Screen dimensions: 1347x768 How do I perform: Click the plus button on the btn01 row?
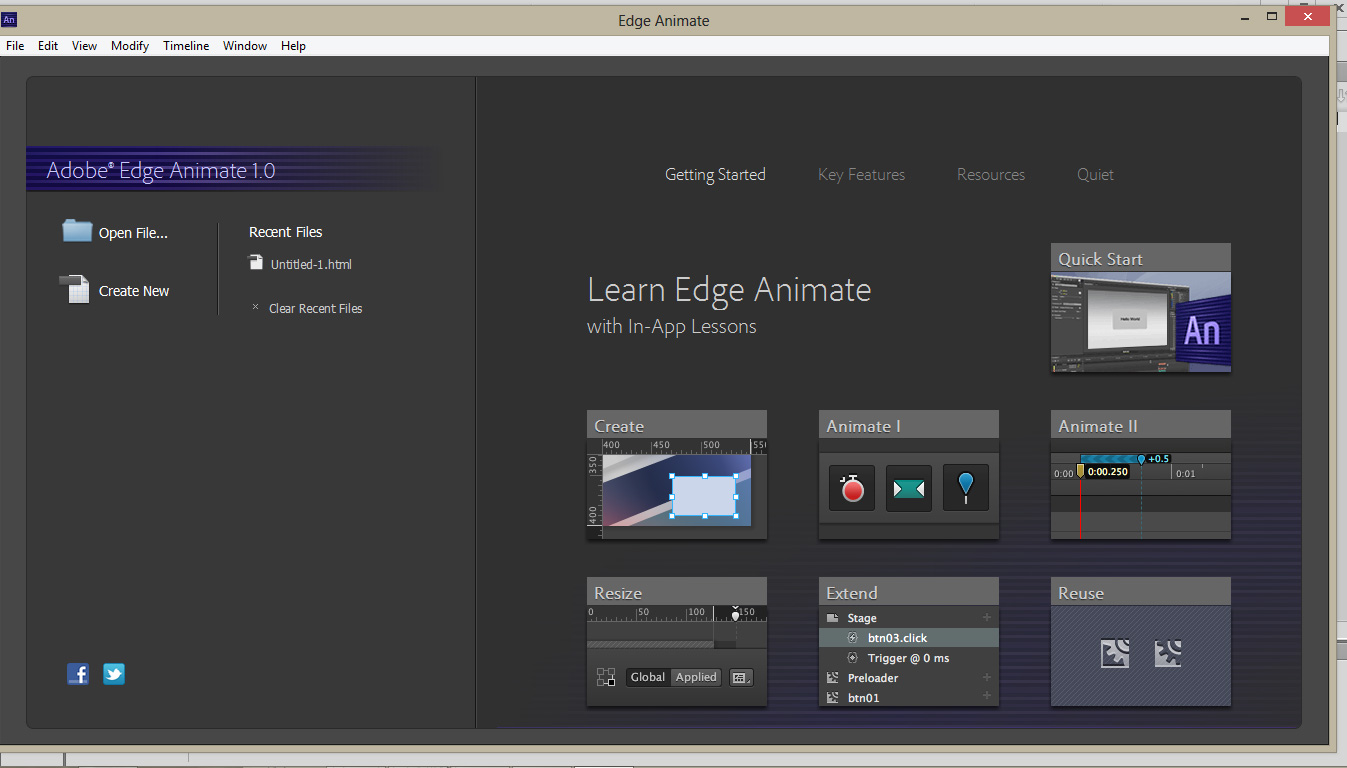[x=987, y=696]
